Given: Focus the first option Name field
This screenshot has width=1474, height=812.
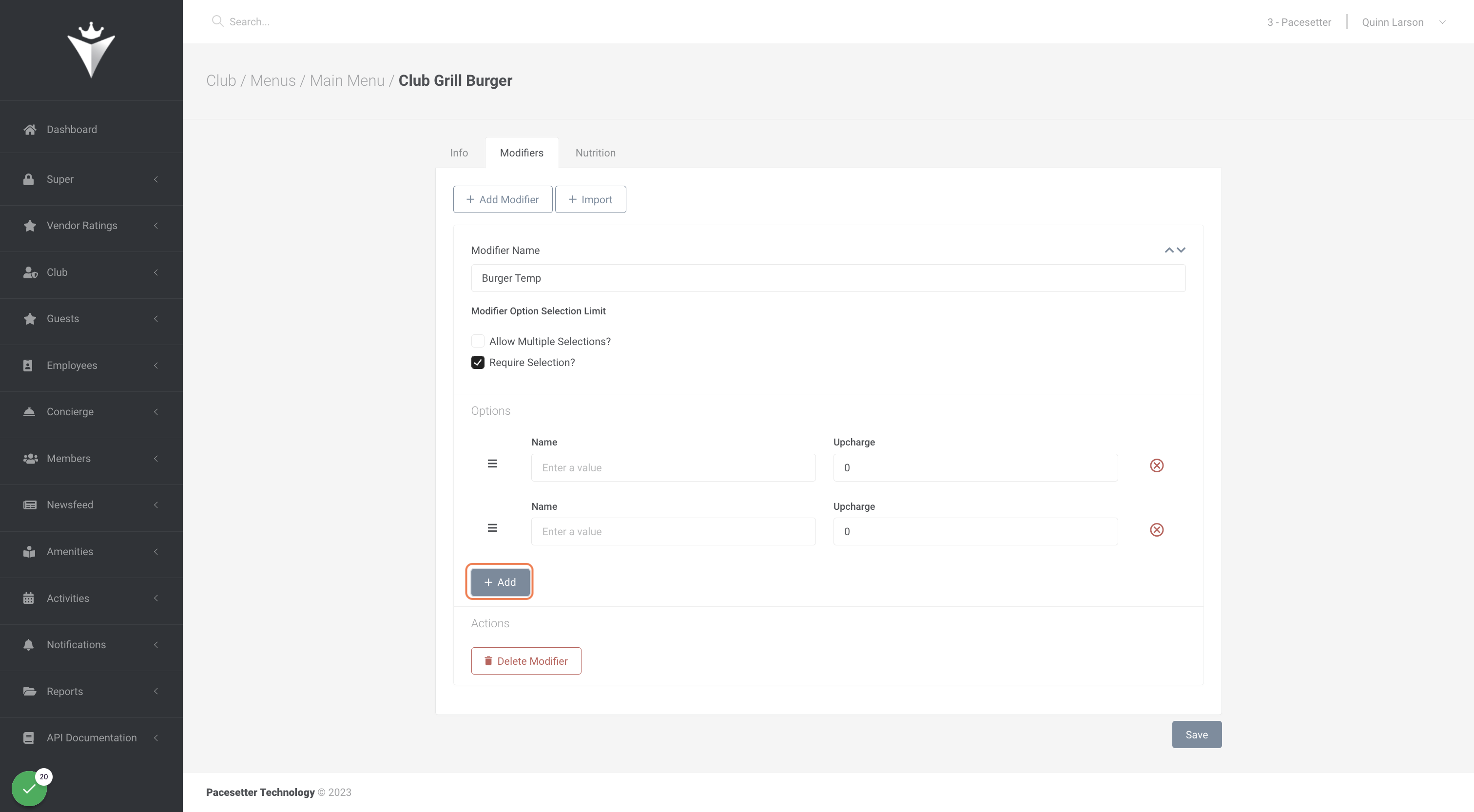Looking at the screenshot, I should pyautogui.click(x=674, y=467).
